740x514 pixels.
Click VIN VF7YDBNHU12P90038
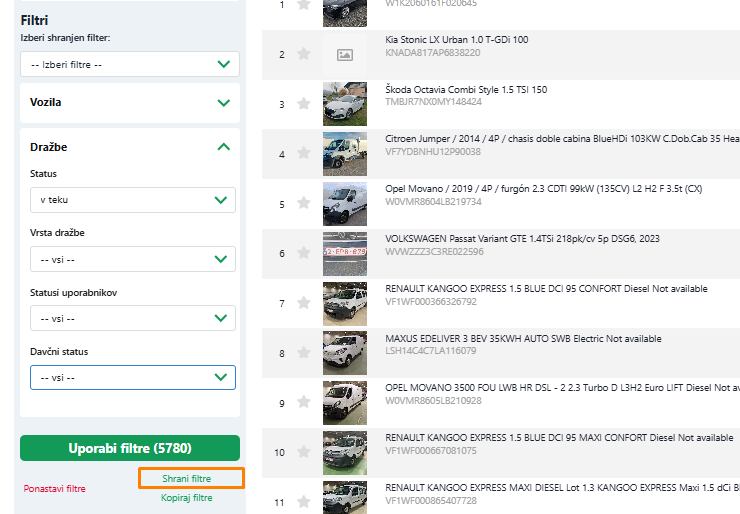pos(433,152)
